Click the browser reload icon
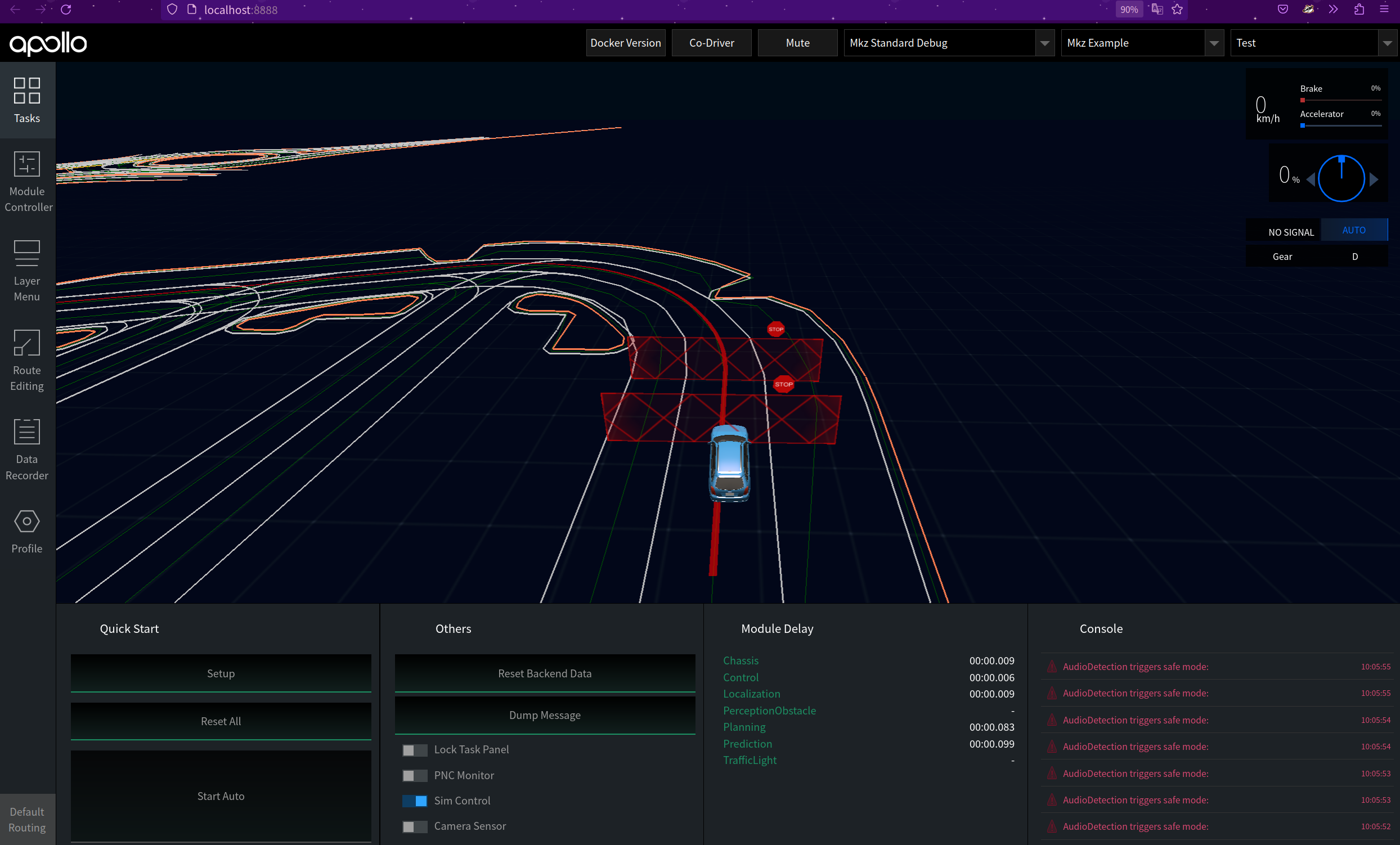 click(x=66, y=10)
